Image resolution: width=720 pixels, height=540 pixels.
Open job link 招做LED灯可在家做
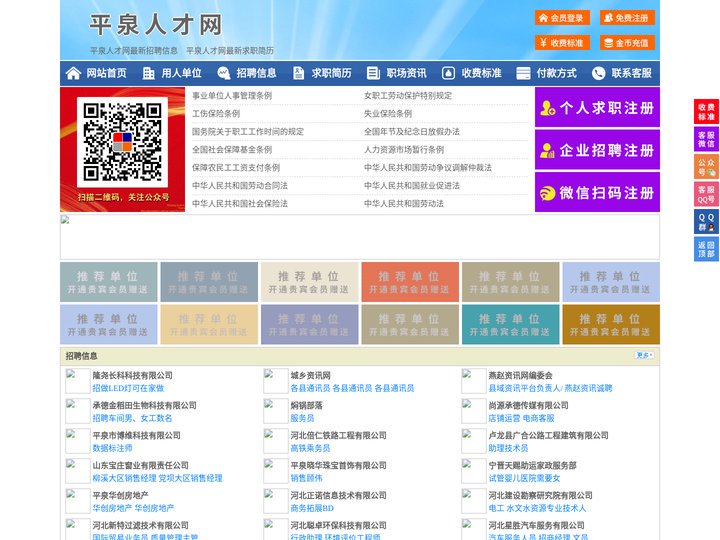click(128, 388)
